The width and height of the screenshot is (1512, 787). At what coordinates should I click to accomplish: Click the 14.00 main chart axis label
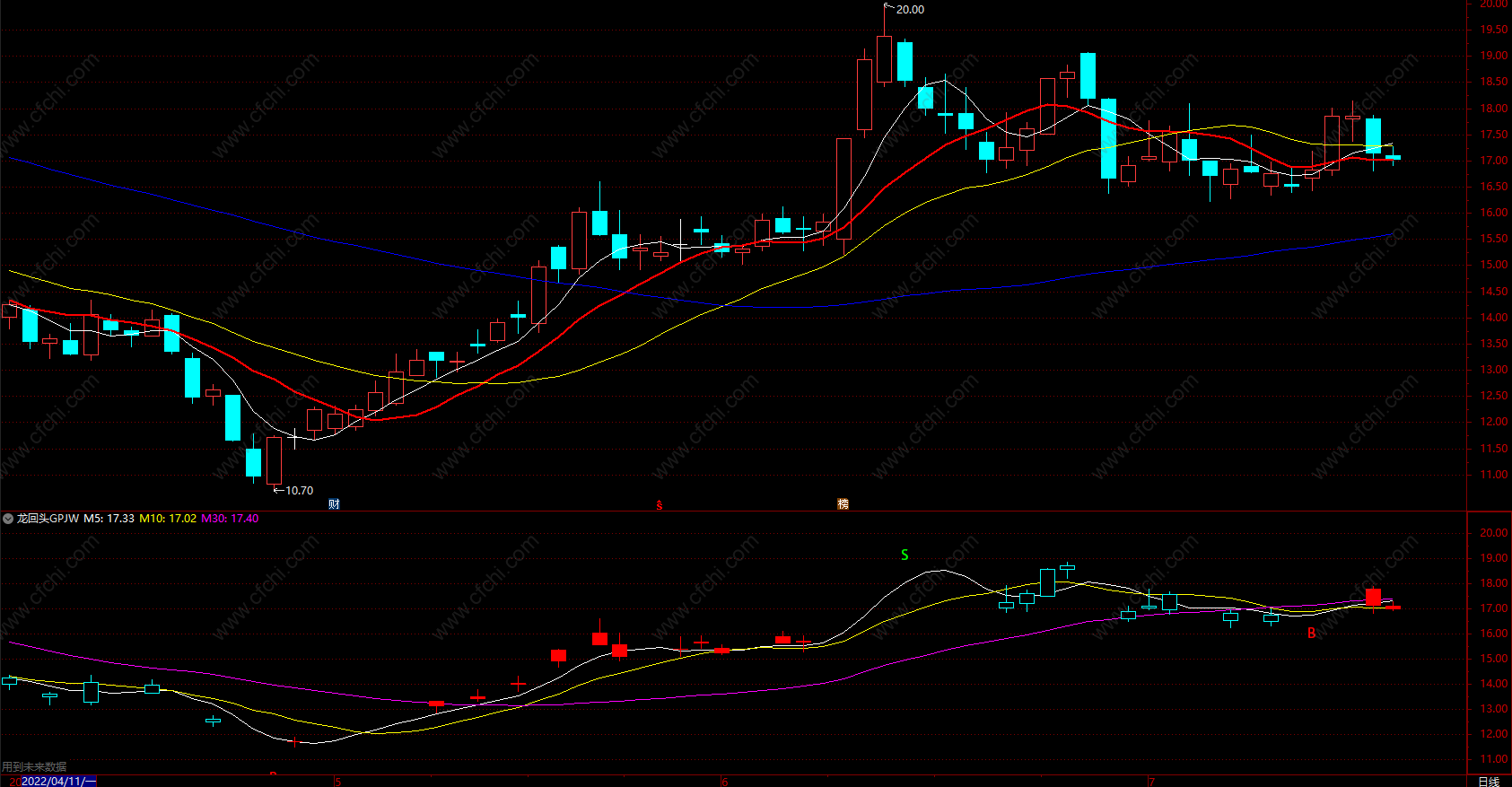[x=1494, y=318]
